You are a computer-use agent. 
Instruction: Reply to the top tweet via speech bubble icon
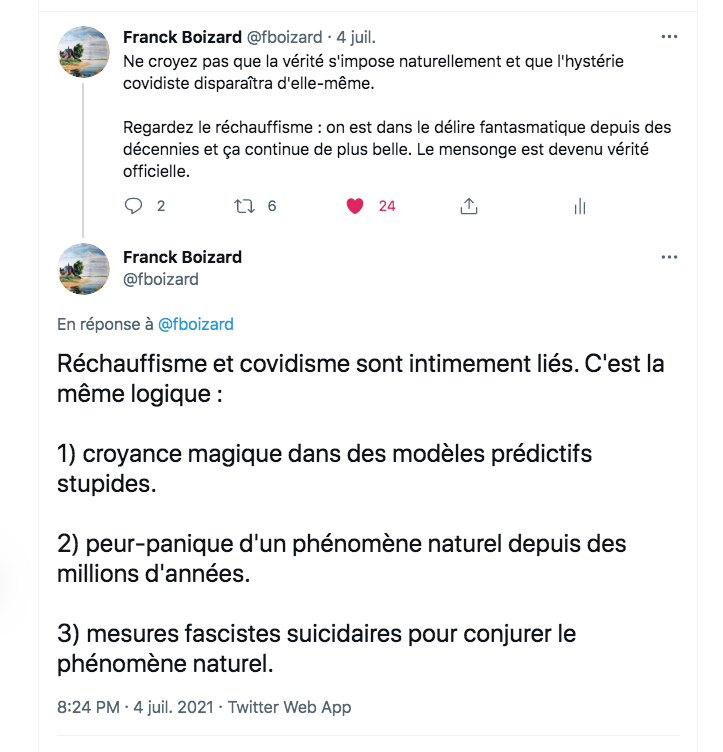(x=134, y=206)
